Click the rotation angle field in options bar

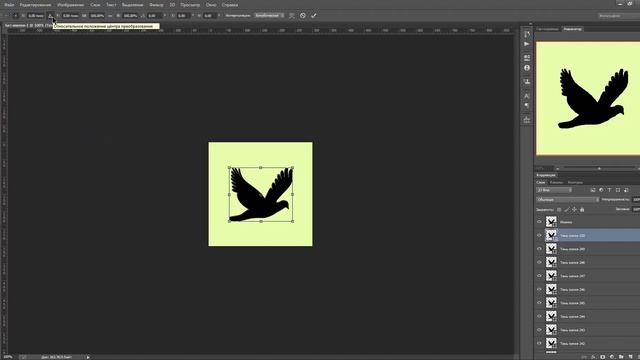click(x=154, y=16)
